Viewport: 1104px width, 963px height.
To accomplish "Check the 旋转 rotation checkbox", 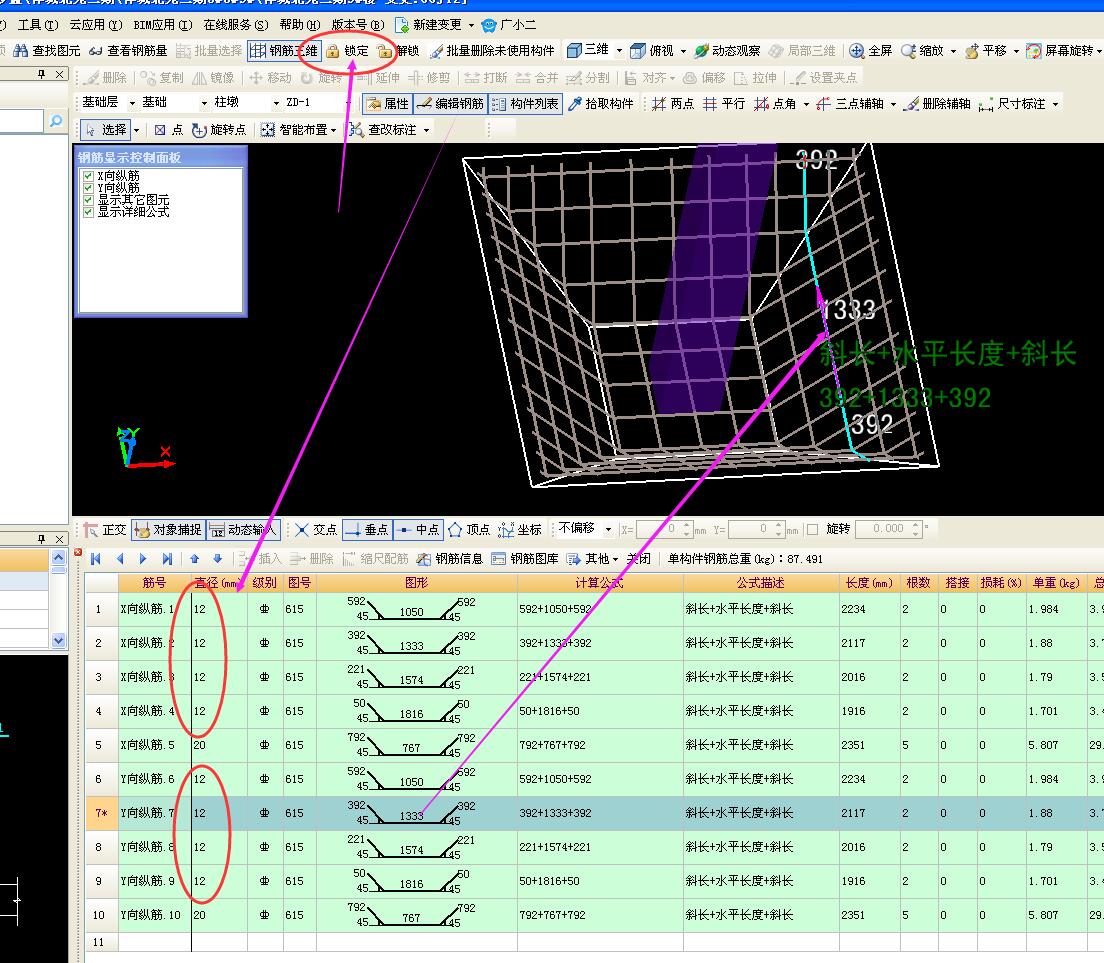I will coord(813,529).
